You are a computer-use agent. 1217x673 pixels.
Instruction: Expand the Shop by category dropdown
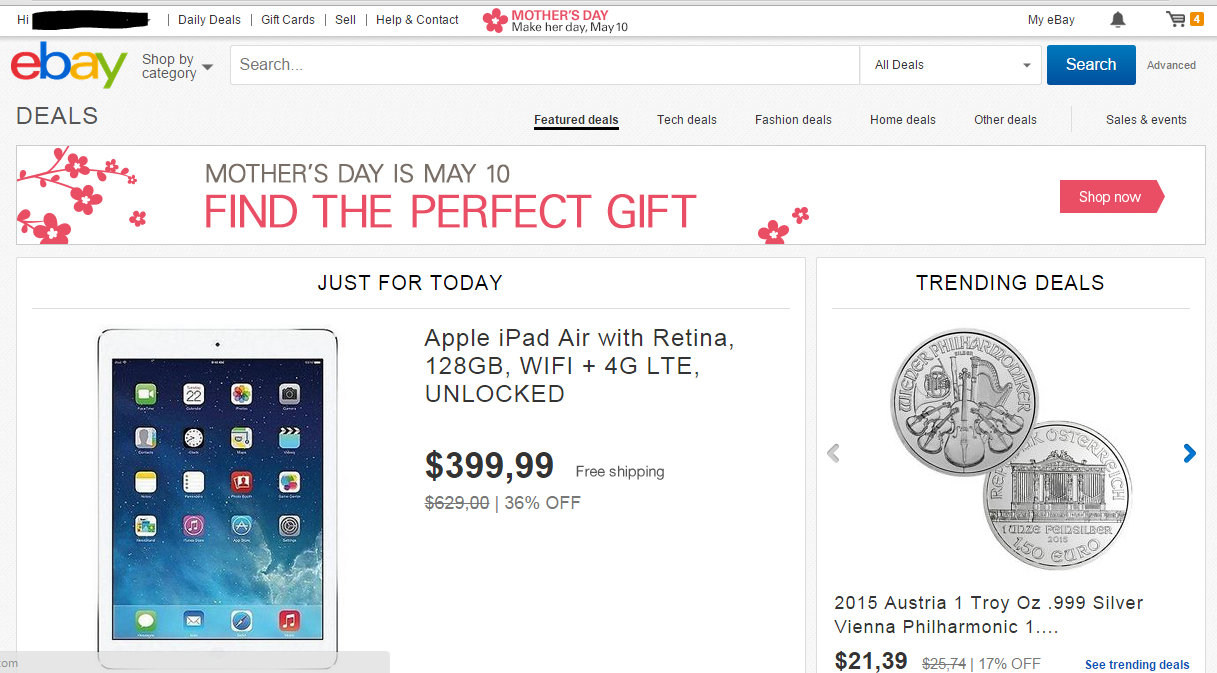click(177, 66)
